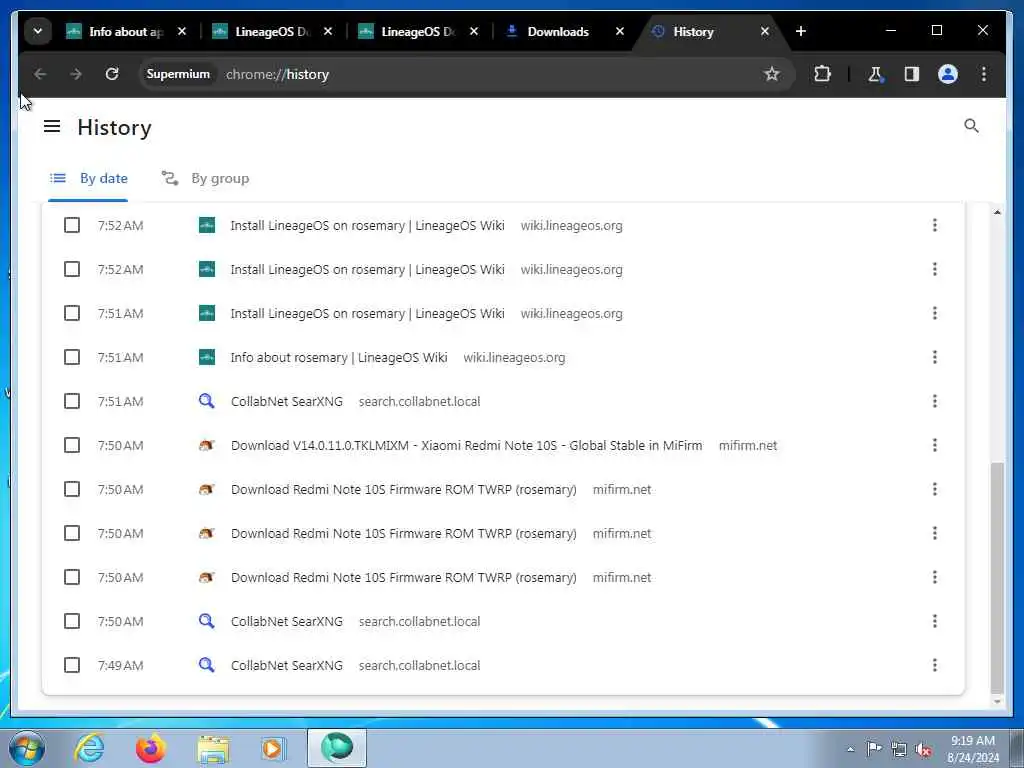
Task: Show hidden tray icons arrow
Action: tap(850, 750)
